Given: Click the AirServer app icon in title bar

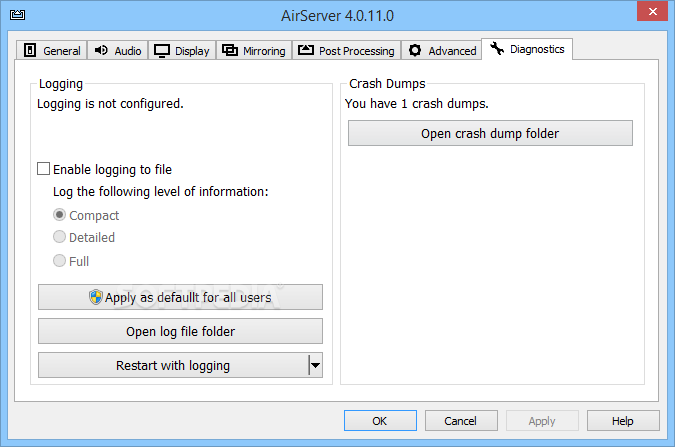Looking at the screenshot, I should (17, 15).
